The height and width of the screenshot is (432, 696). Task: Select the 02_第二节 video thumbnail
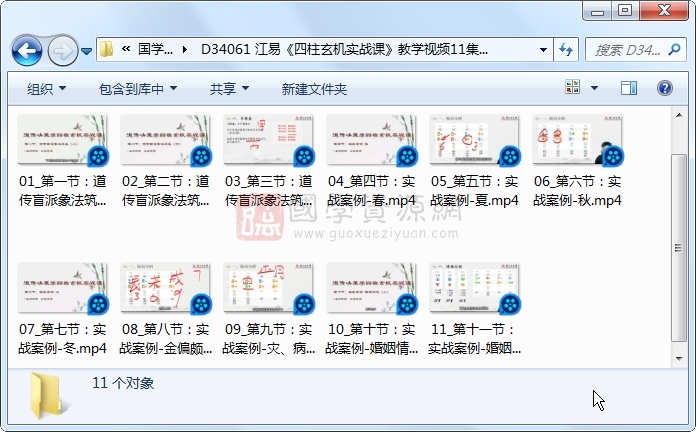[x=166, y=140]
